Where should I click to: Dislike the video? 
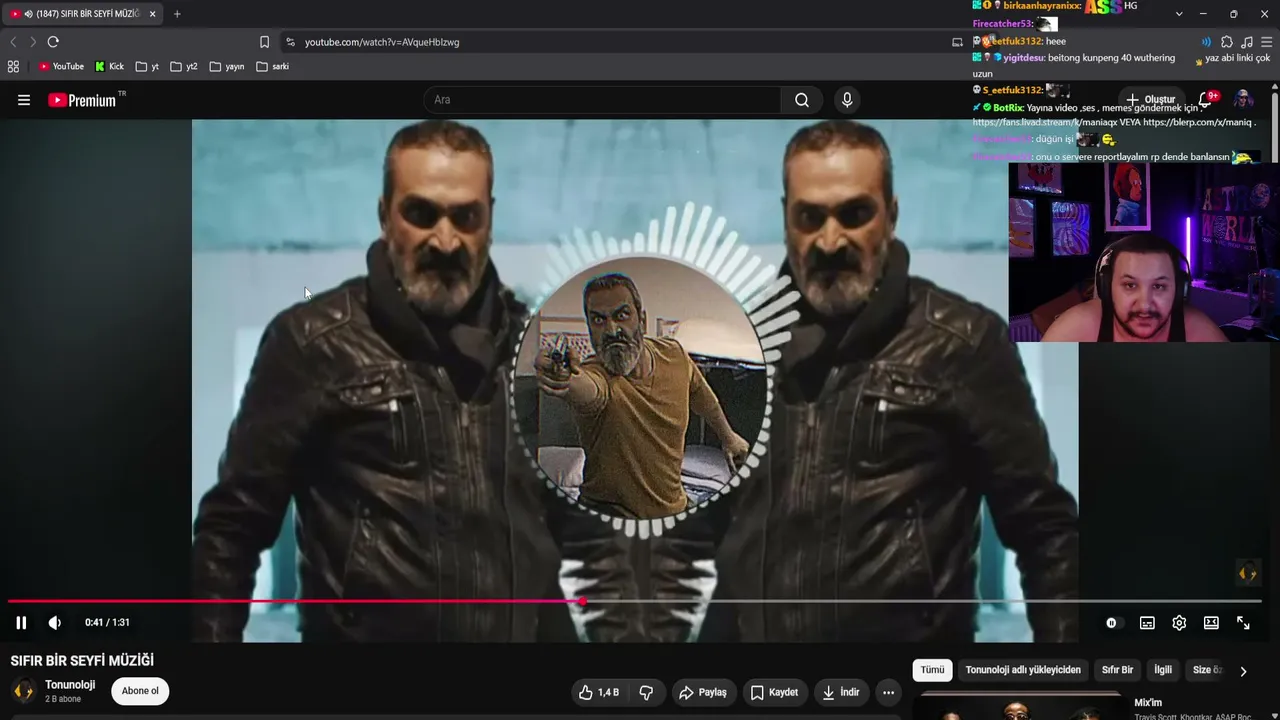click(646, 692)
